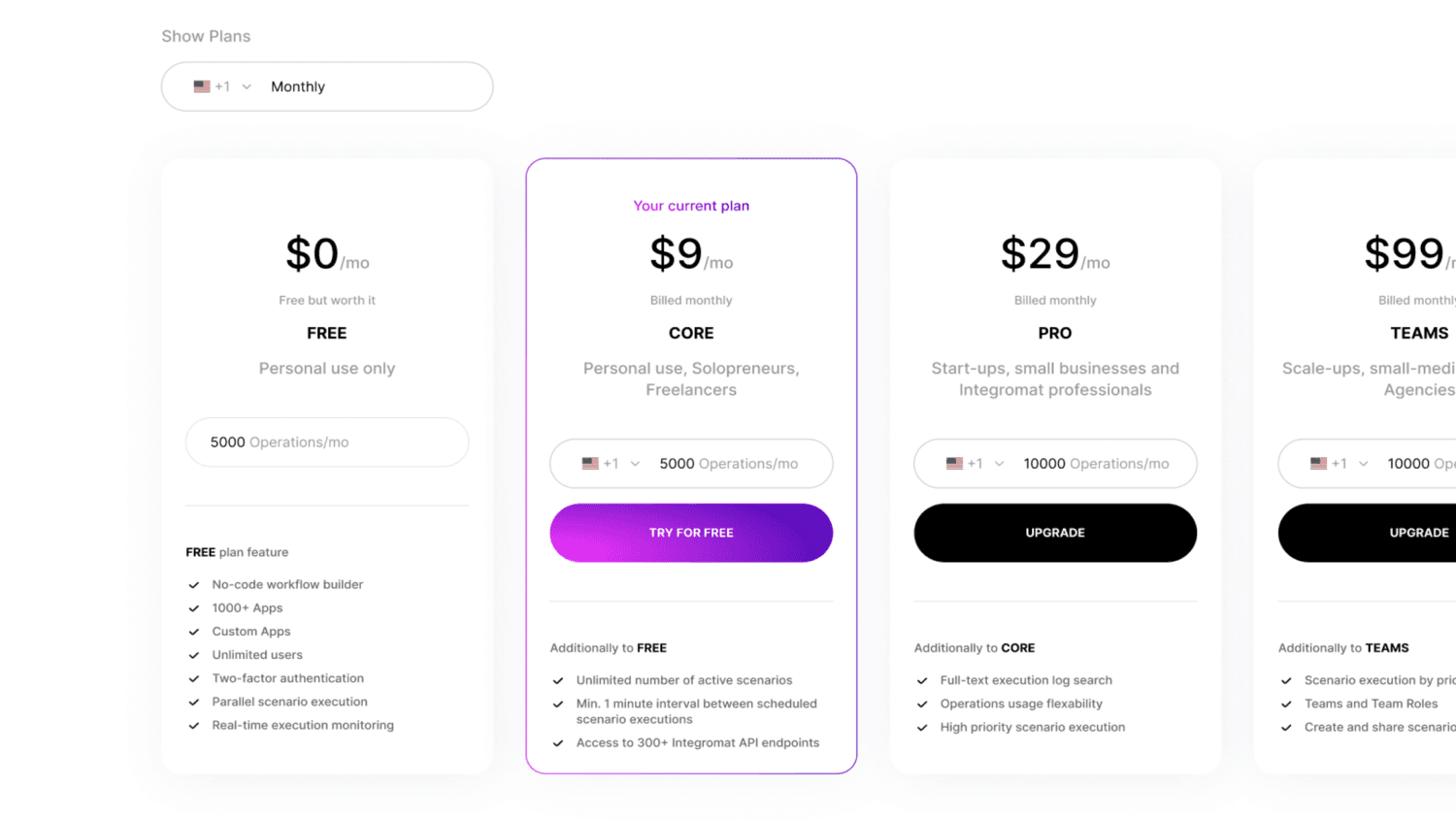Click the flag icon in TEAMS operations field

coord(1318,464)
